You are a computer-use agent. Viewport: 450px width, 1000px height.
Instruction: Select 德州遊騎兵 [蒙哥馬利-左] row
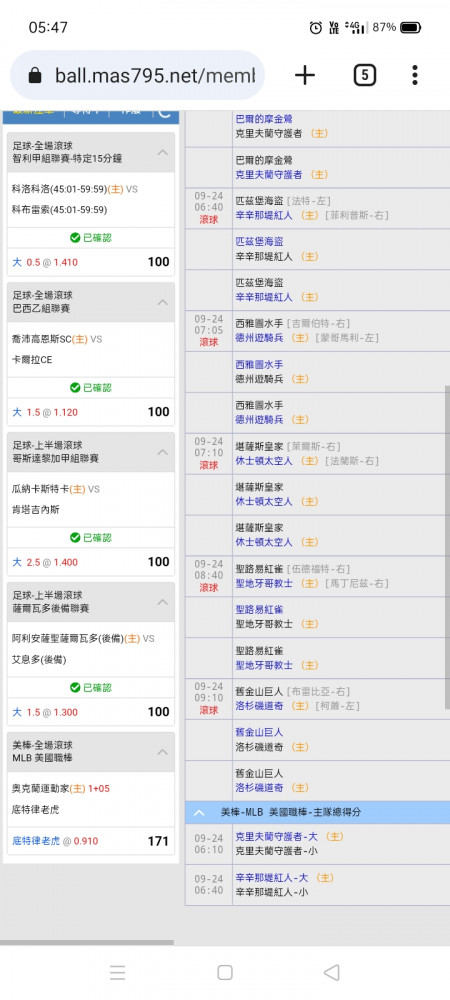pos(307,338)
